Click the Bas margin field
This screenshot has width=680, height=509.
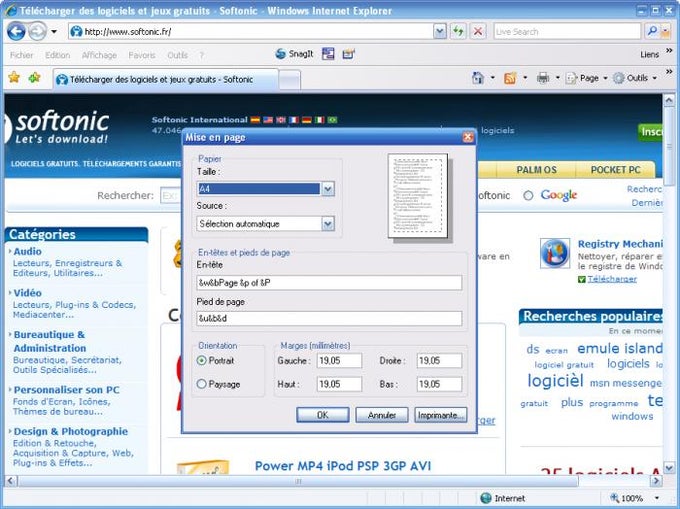[x=439, y=384]
